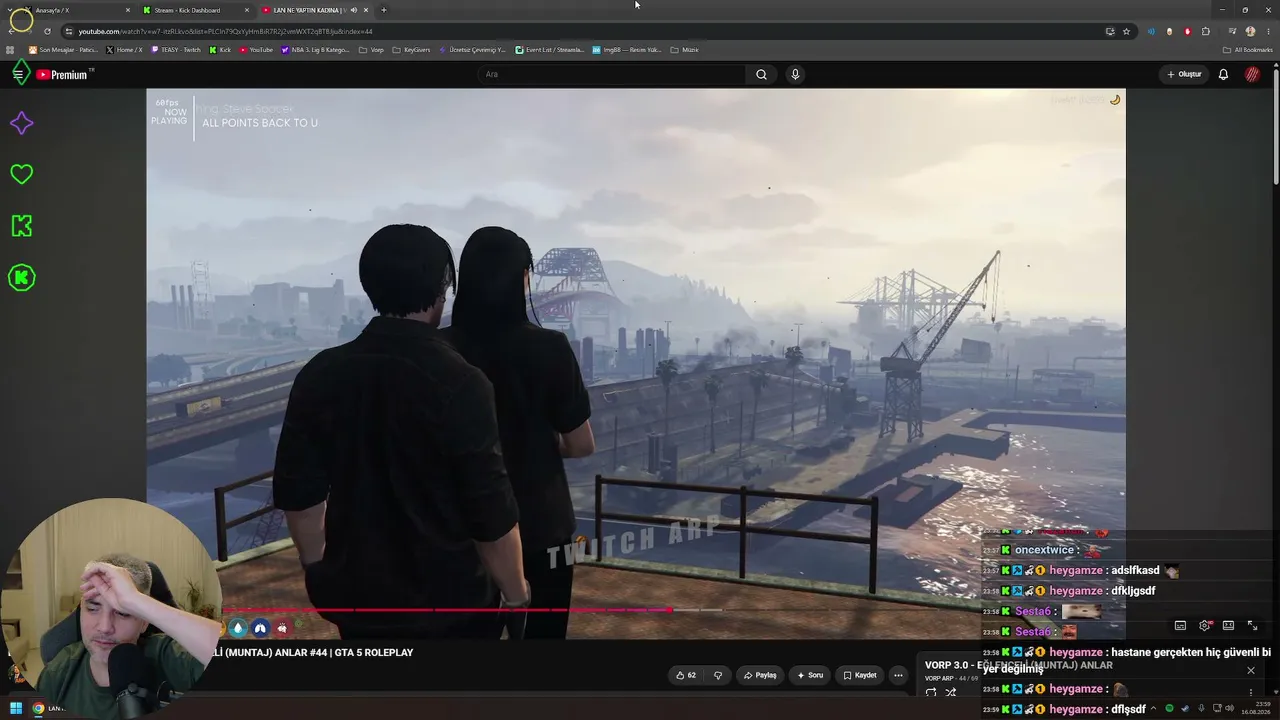
Task: Click the Soru ask button
Action: (x=810, y=675)
